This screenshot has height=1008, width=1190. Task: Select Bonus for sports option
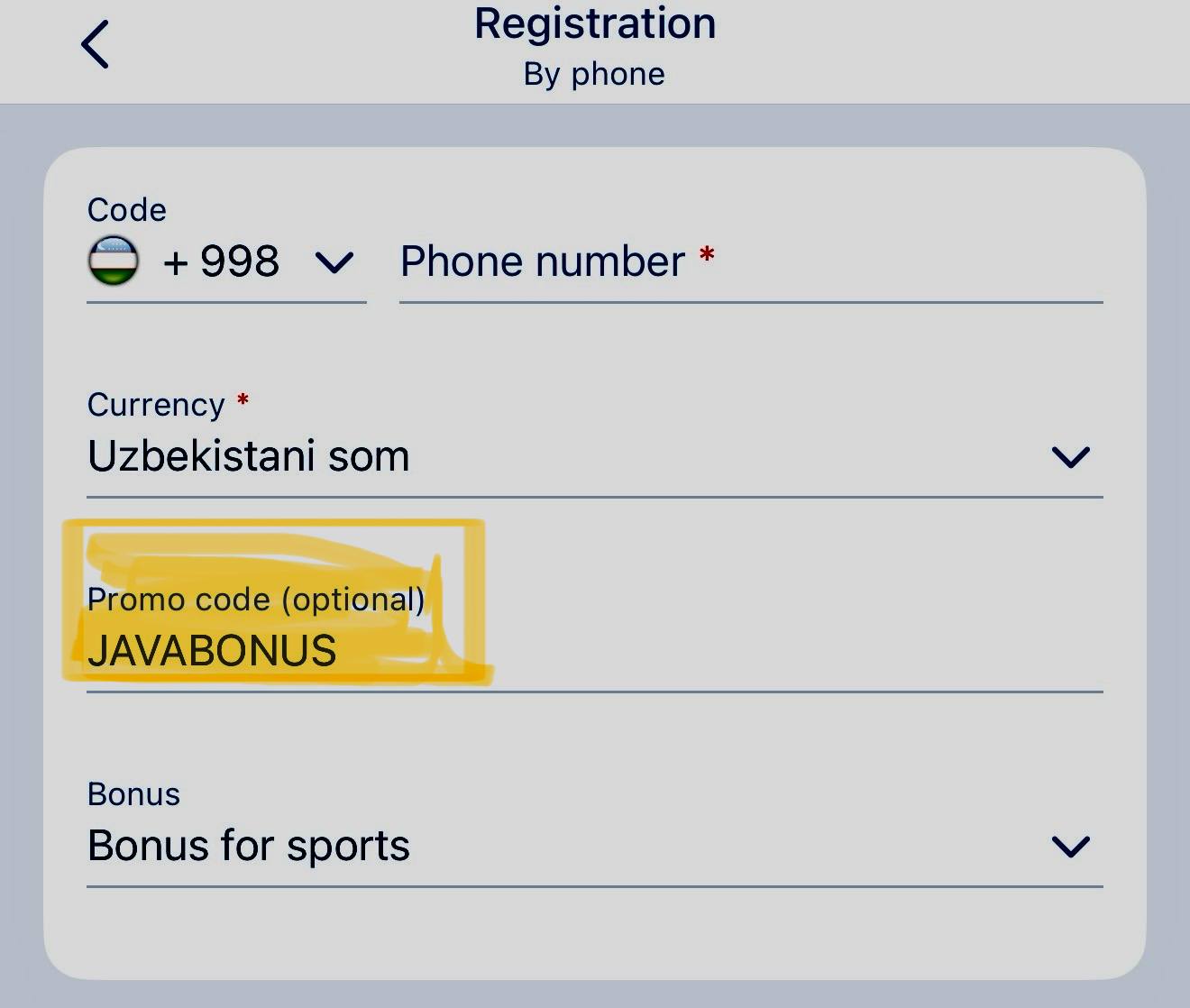pyautogui.click(x=249, y=846)
